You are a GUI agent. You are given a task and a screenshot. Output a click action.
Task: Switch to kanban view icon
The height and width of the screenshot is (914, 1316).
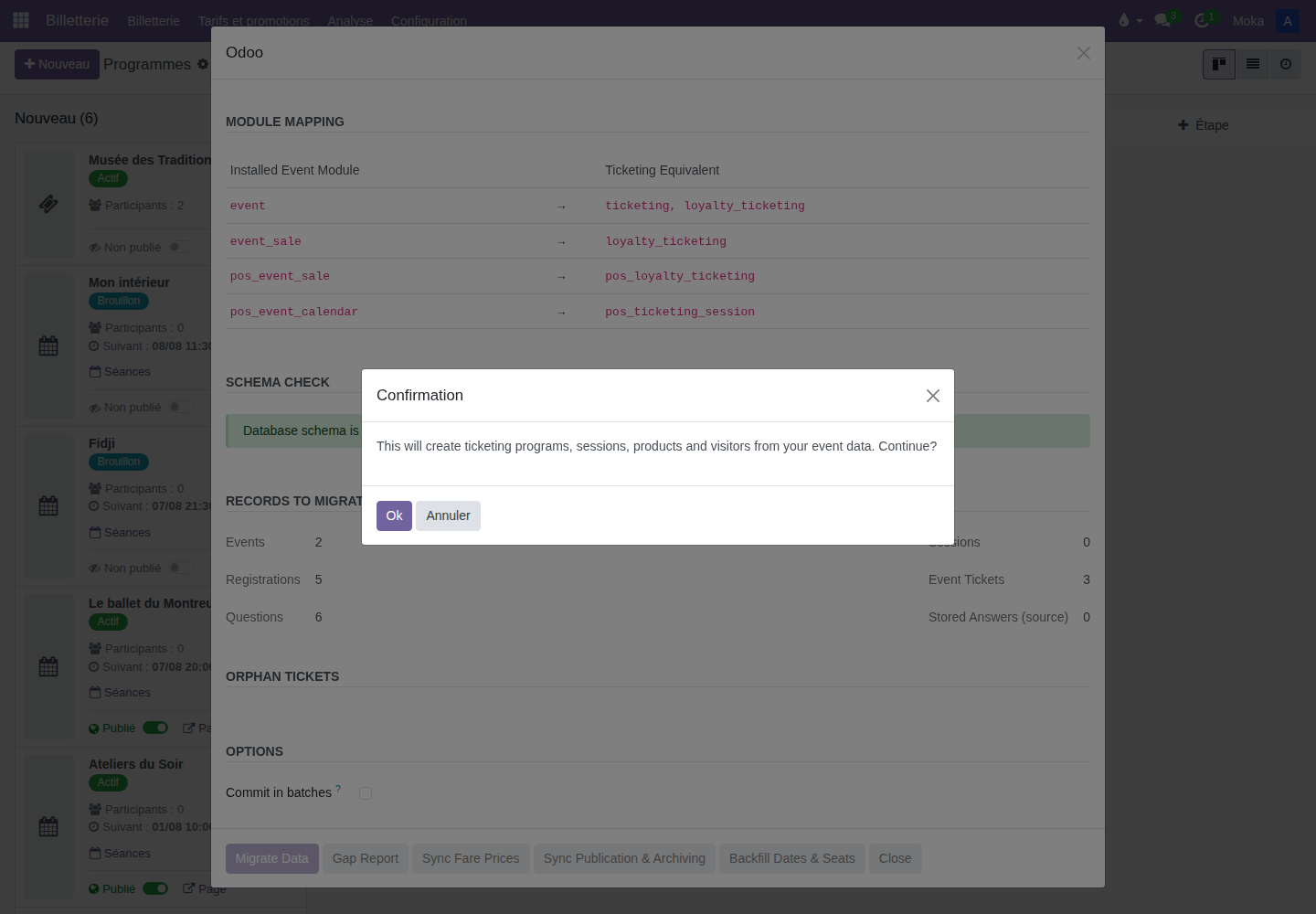pos(1219,64)
